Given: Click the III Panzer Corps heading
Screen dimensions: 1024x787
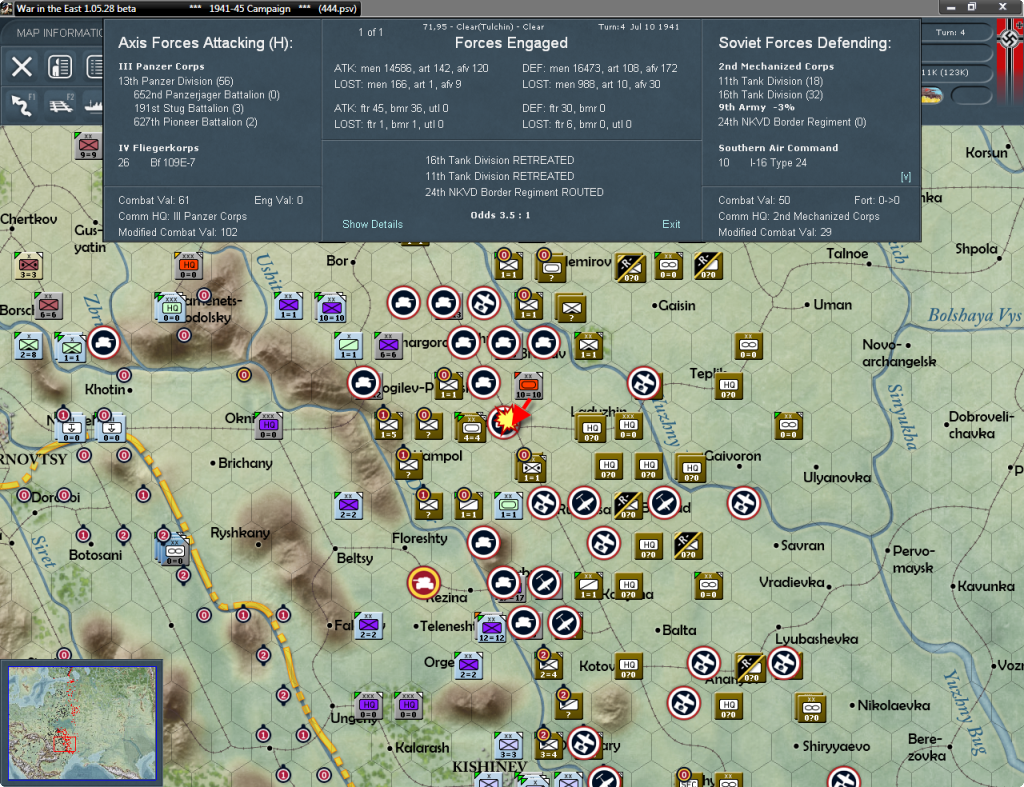Looking at the screenshot, I should coord(161,67).
